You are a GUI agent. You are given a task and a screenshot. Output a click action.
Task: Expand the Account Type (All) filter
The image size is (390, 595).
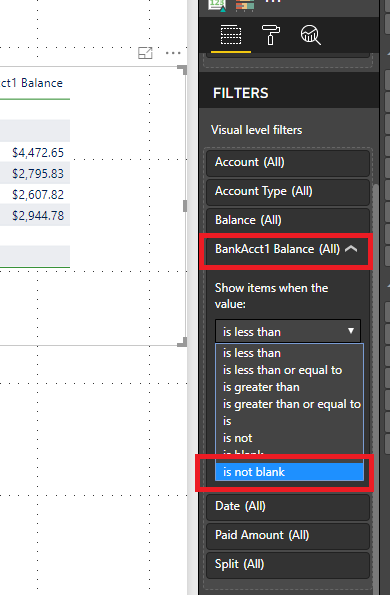288,192
